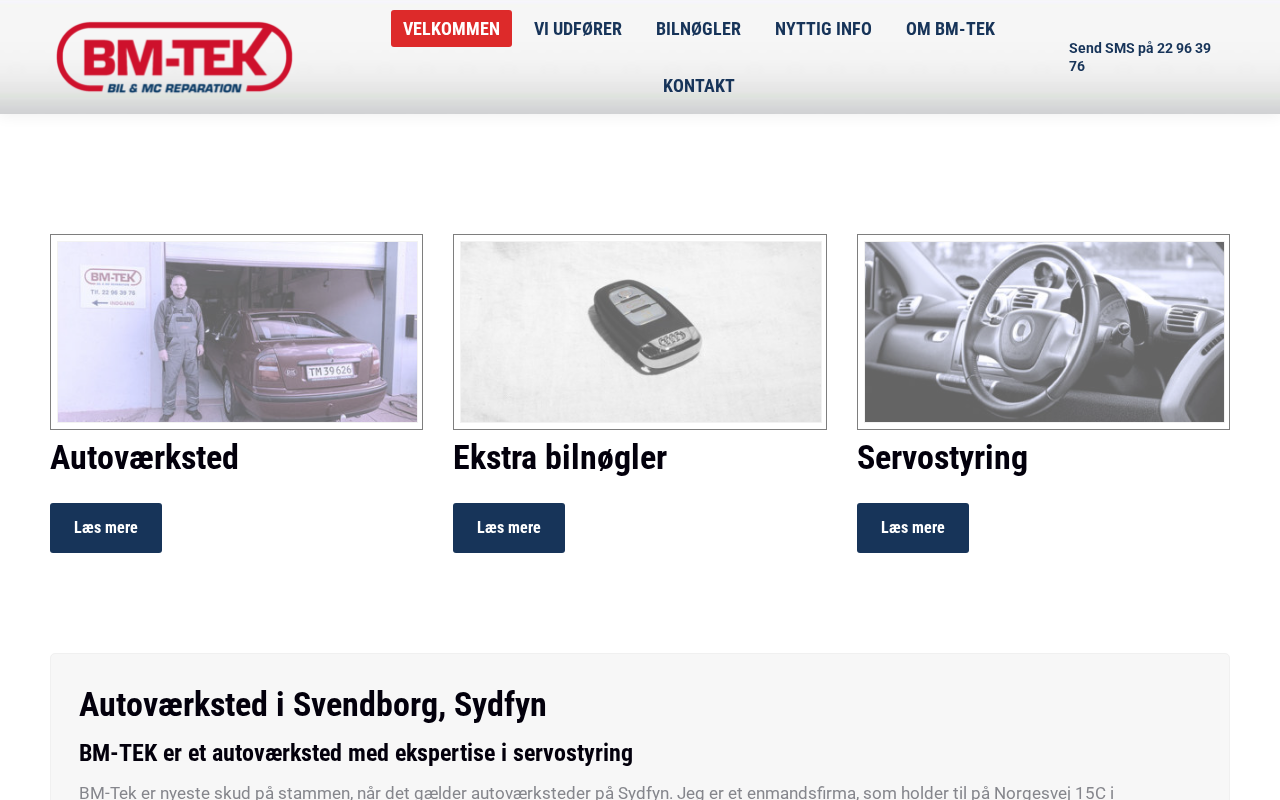The height and width of the screenshot is (800, 1280).
Task: Open the Vi udfører menu
Action: (578, 29)
